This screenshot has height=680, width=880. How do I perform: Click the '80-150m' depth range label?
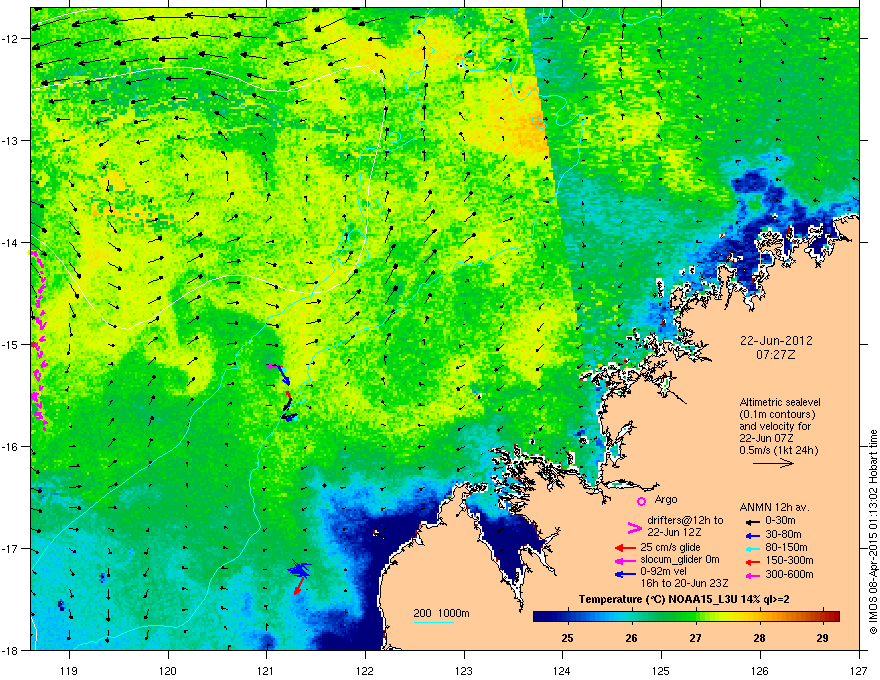(786, 547)
